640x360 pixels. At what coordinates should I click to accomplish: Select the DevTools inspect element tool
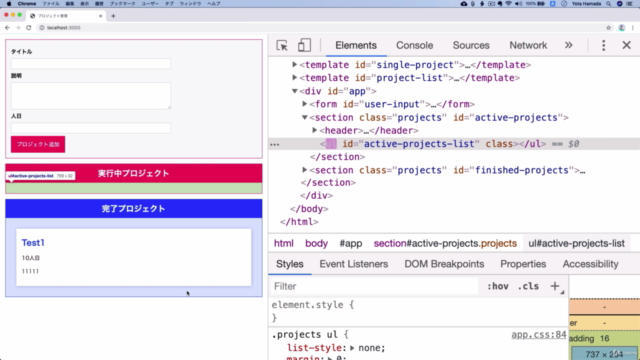tap(282, 45)
